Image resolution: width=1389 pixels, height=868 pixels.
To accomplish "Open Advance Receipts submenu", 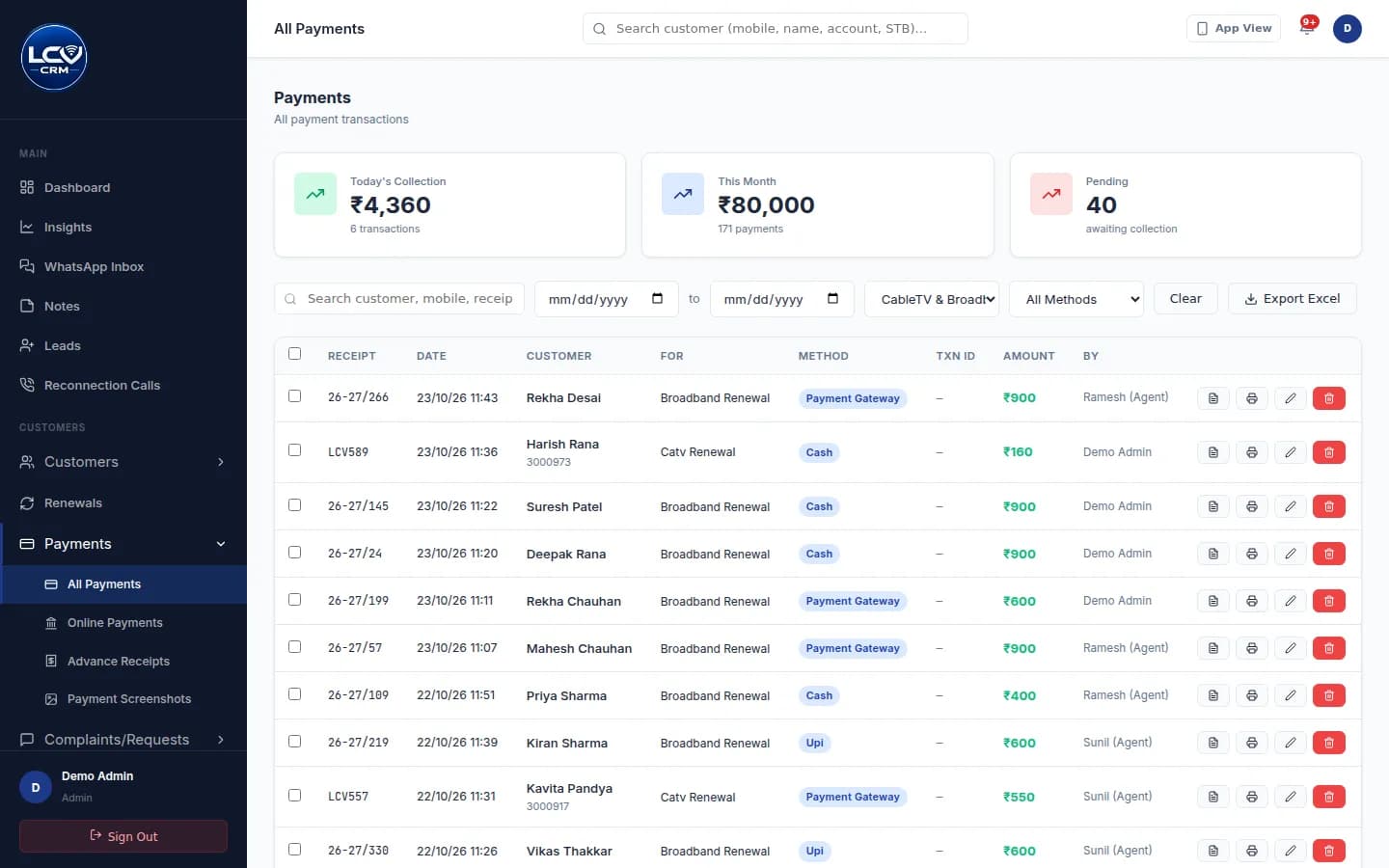I will click(x=123, y=661).
